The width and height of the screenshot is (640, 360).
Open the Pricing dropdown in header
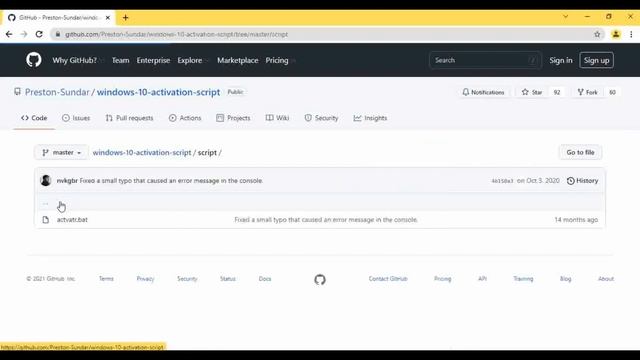(x=280, y=60)
